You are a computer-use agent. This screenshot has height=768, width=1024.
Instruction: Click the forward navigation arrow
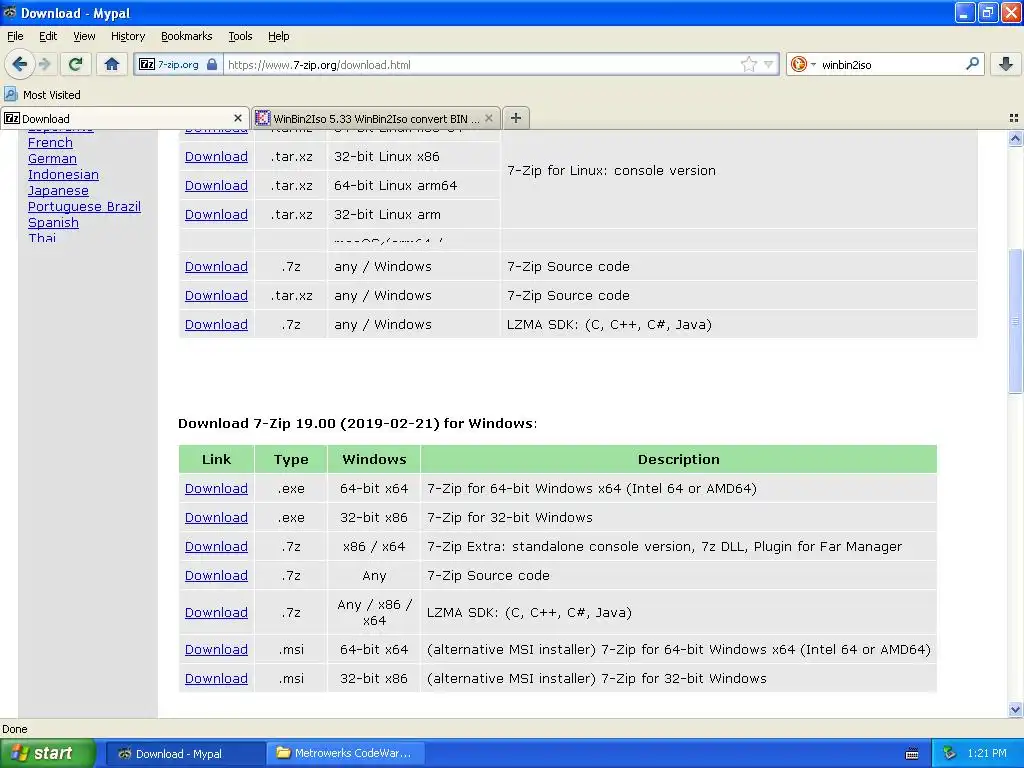tap(45, 64)
